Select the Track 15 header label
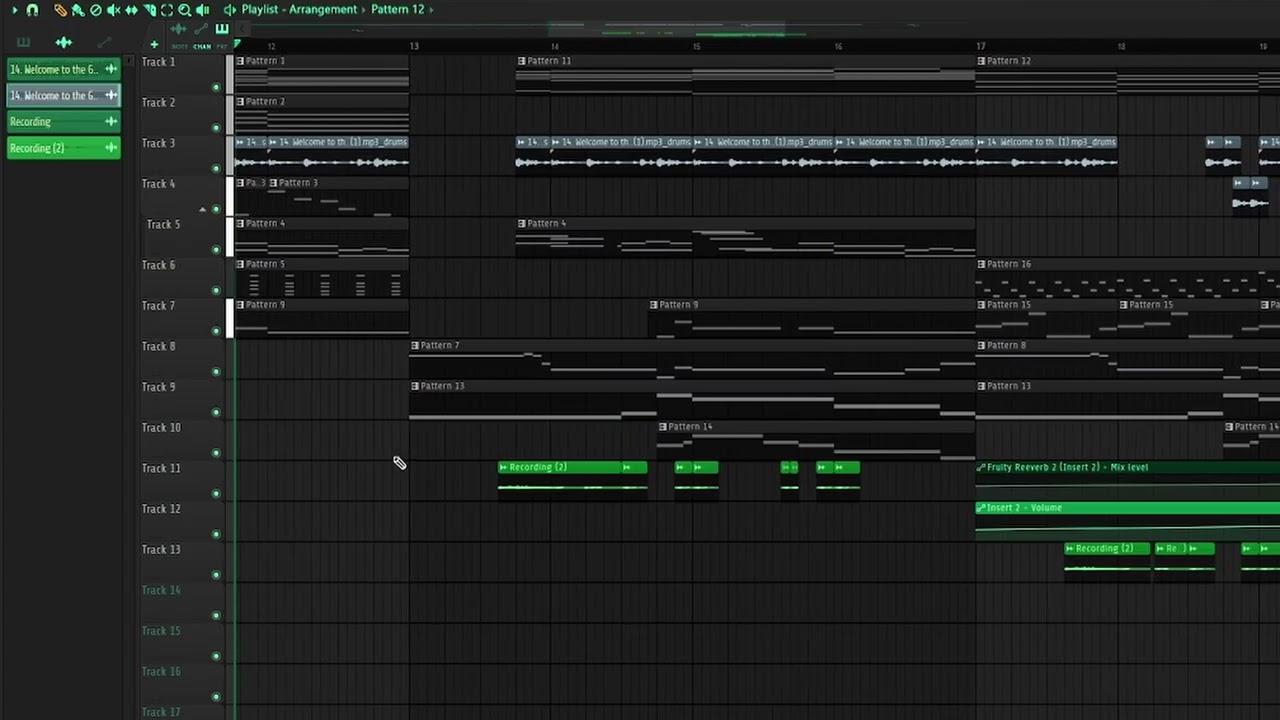The image size is (1280, 720). (161, 631)
